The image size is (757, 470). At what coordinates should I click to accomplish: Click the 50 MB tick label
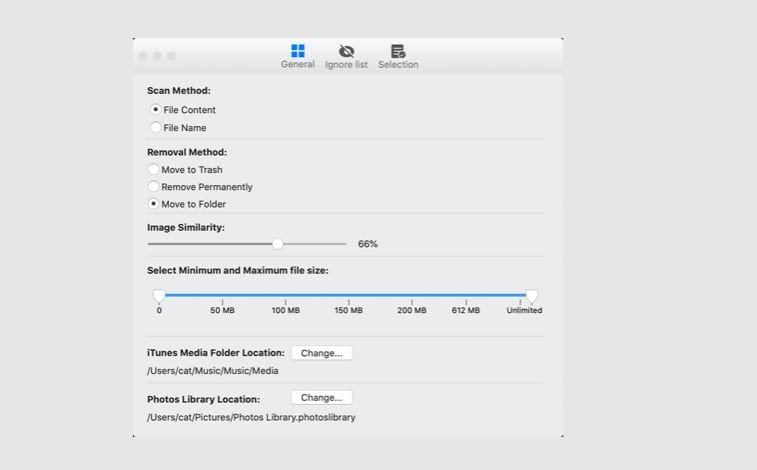click(222, 310)
